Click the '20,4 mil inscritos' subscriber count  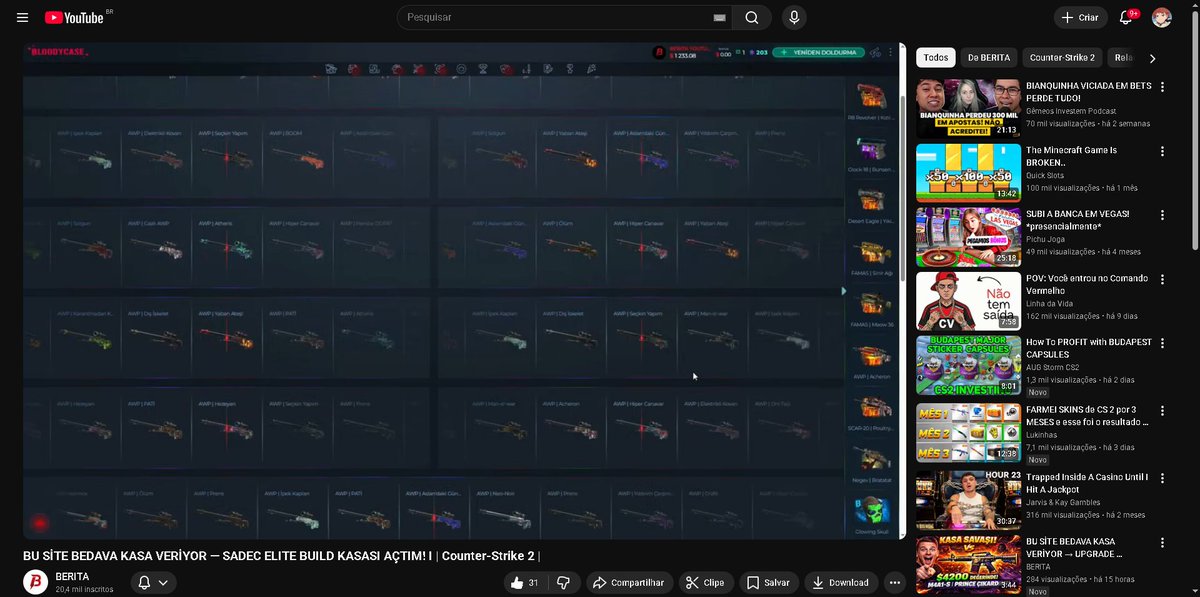pos(84,590)
